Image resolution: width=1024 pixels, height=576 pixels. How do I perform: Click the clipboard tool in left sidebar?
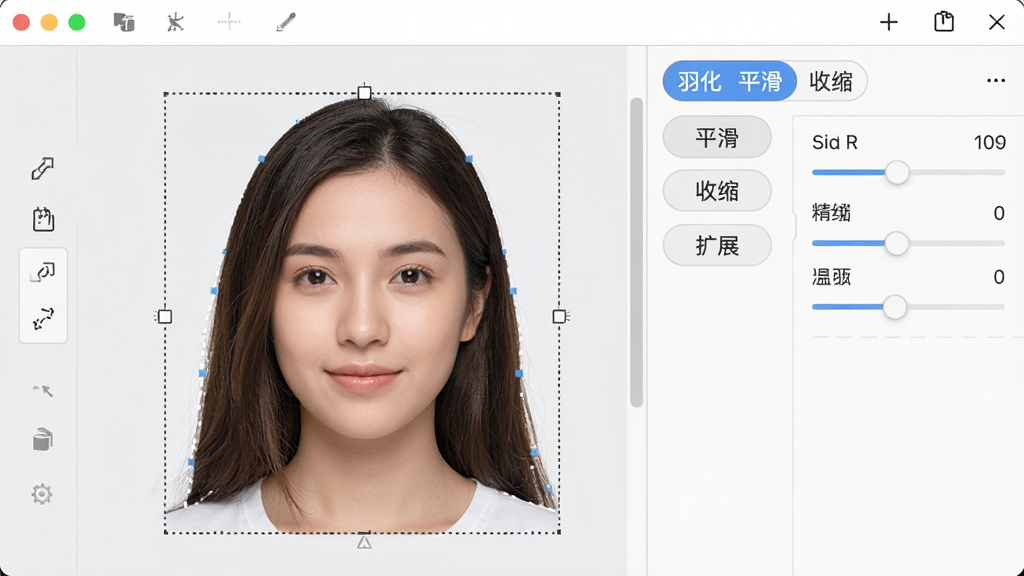point(43,219)
